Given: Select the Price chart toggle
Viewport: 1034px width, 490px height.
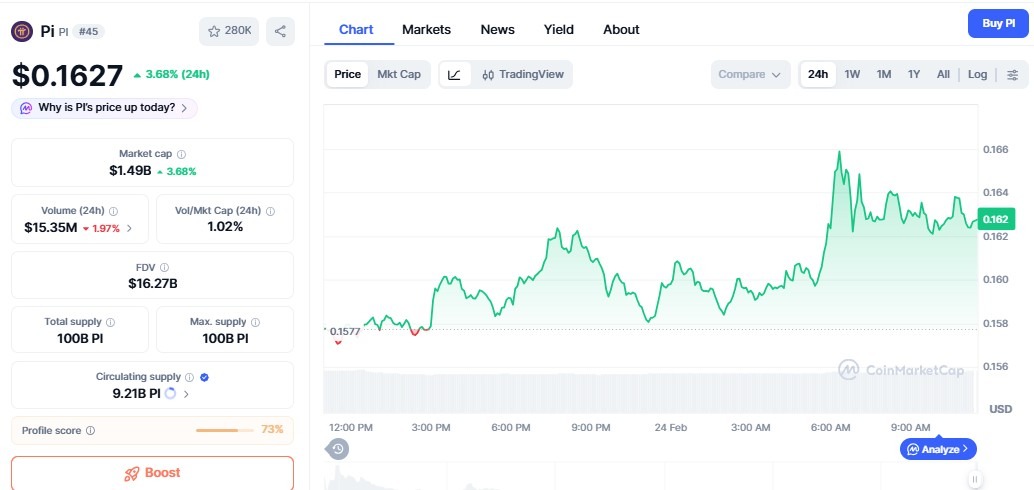Looking at the screenshot, I should pyautogui.click(x=348, y=75).
